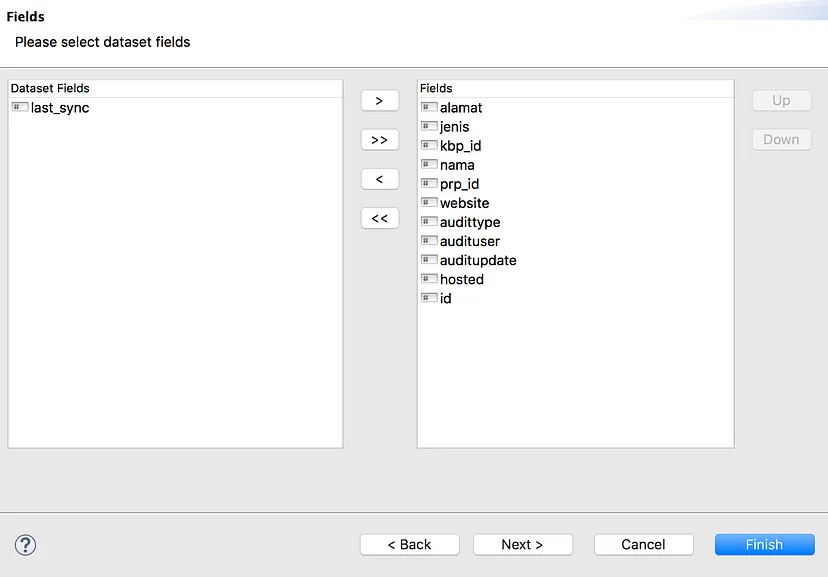
Task: Remove all fields with double left arrow
Action: (380, 218)
